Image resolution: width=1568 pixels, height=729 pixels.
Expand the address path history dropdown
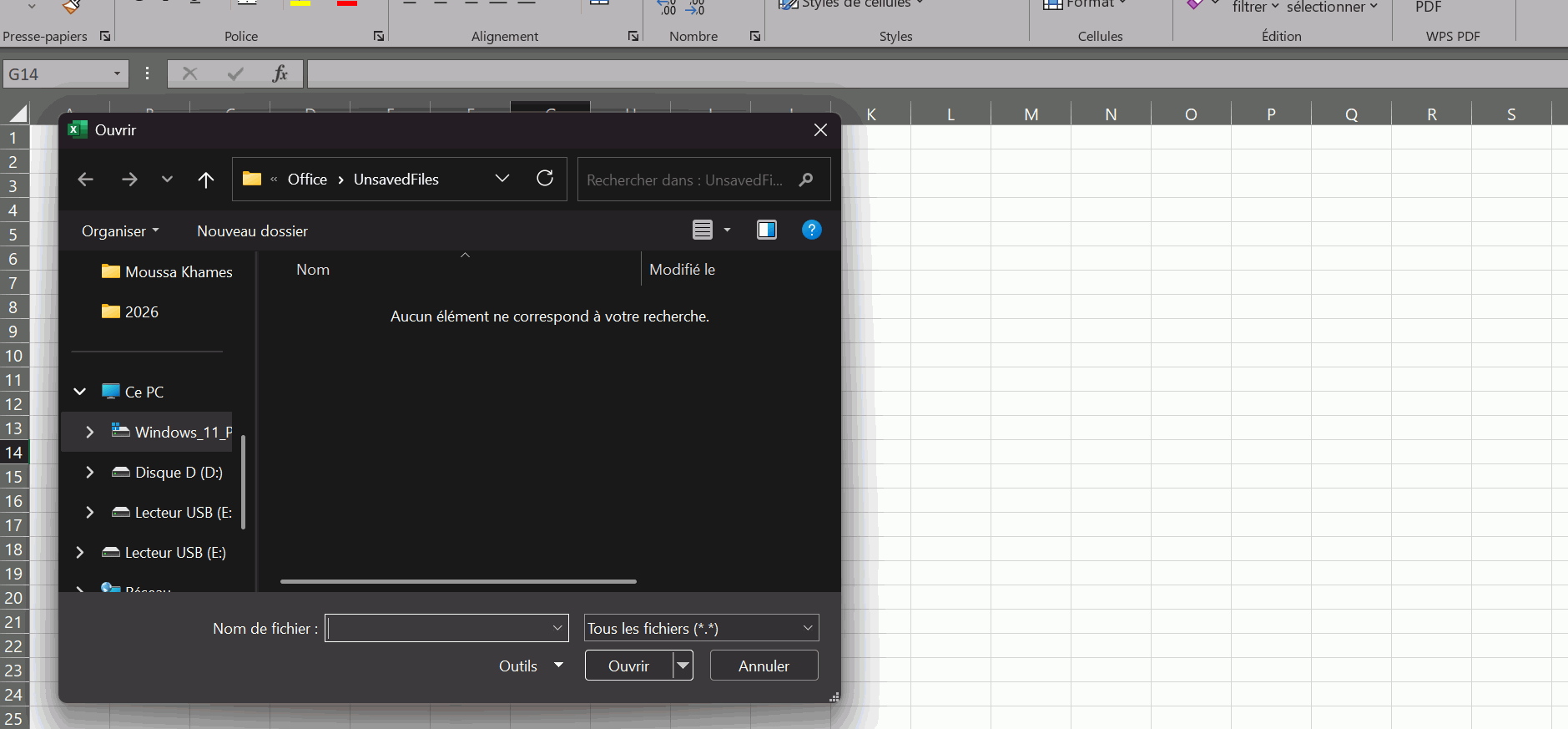[502, 179]
